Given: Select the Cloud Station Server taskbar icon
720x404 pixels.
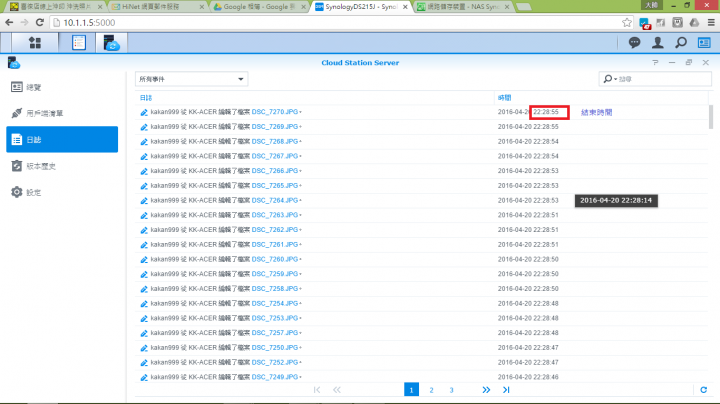Looking at the screenshot, I should tap(111, 43).
